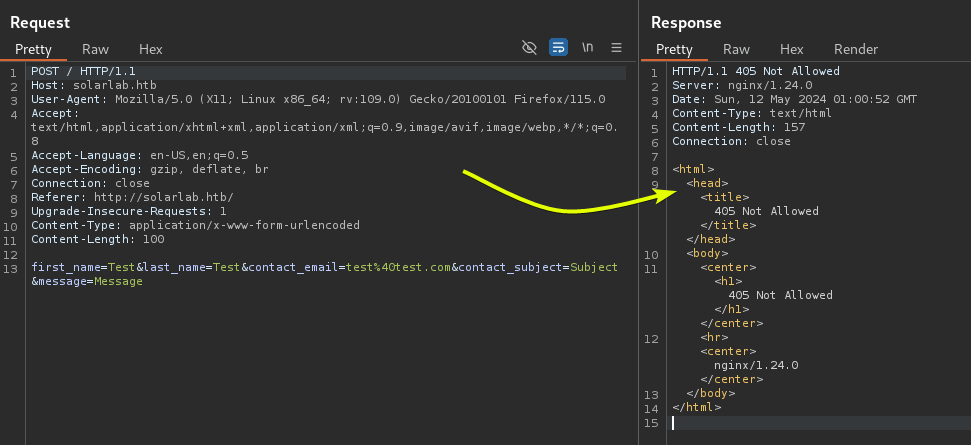Place cursor in the Content-Length: 100 header
Screen dimensions: 971x445
pyautogui.click(x=97, y=240)
